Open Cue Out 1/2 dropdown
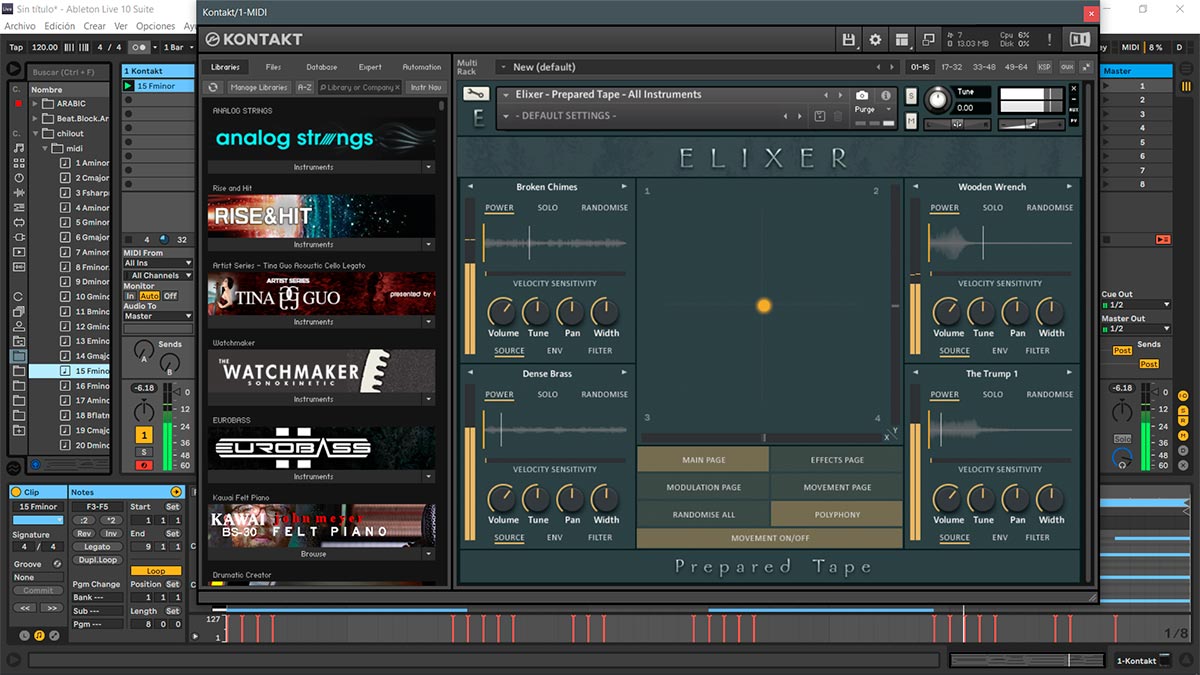This screenshot has height=675, width=1200. click(x=1135, y=305)
